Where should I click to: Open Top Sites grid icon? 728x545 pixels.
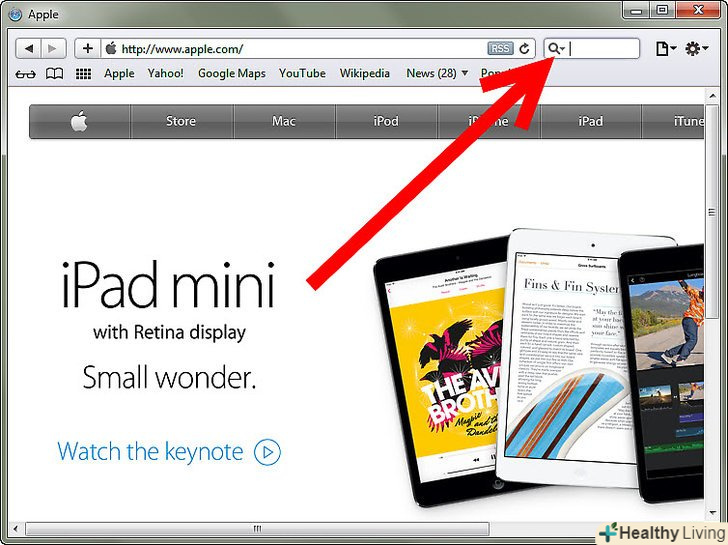tap(83, 74)
